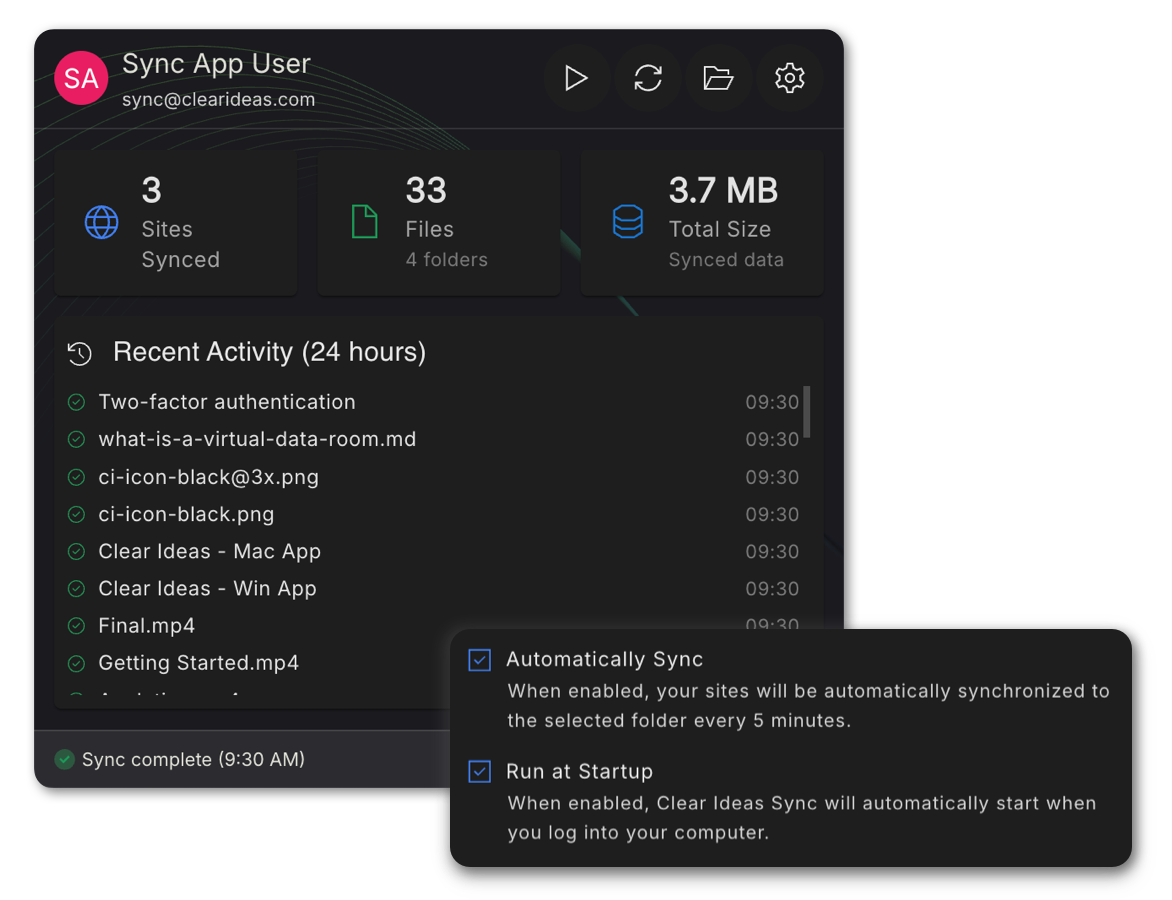Disable Automatically Sync
The width and height of the screenshot is (1172, 900).
coord(479,660)
